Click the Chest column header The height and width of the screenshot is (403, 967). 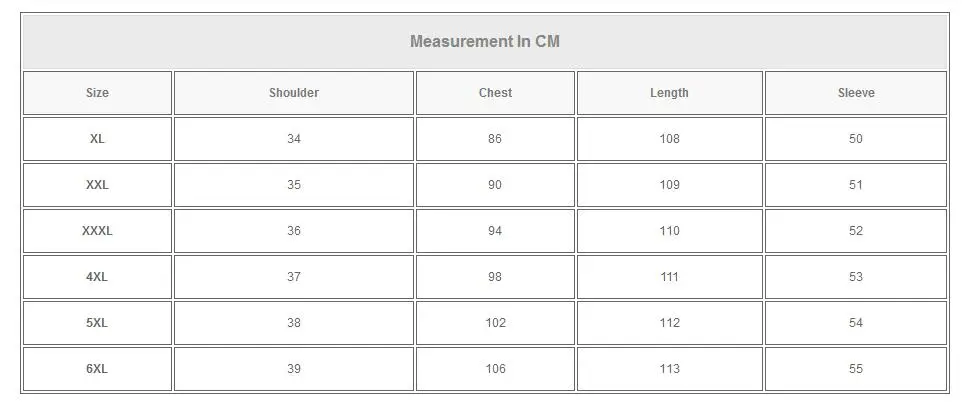495,93
